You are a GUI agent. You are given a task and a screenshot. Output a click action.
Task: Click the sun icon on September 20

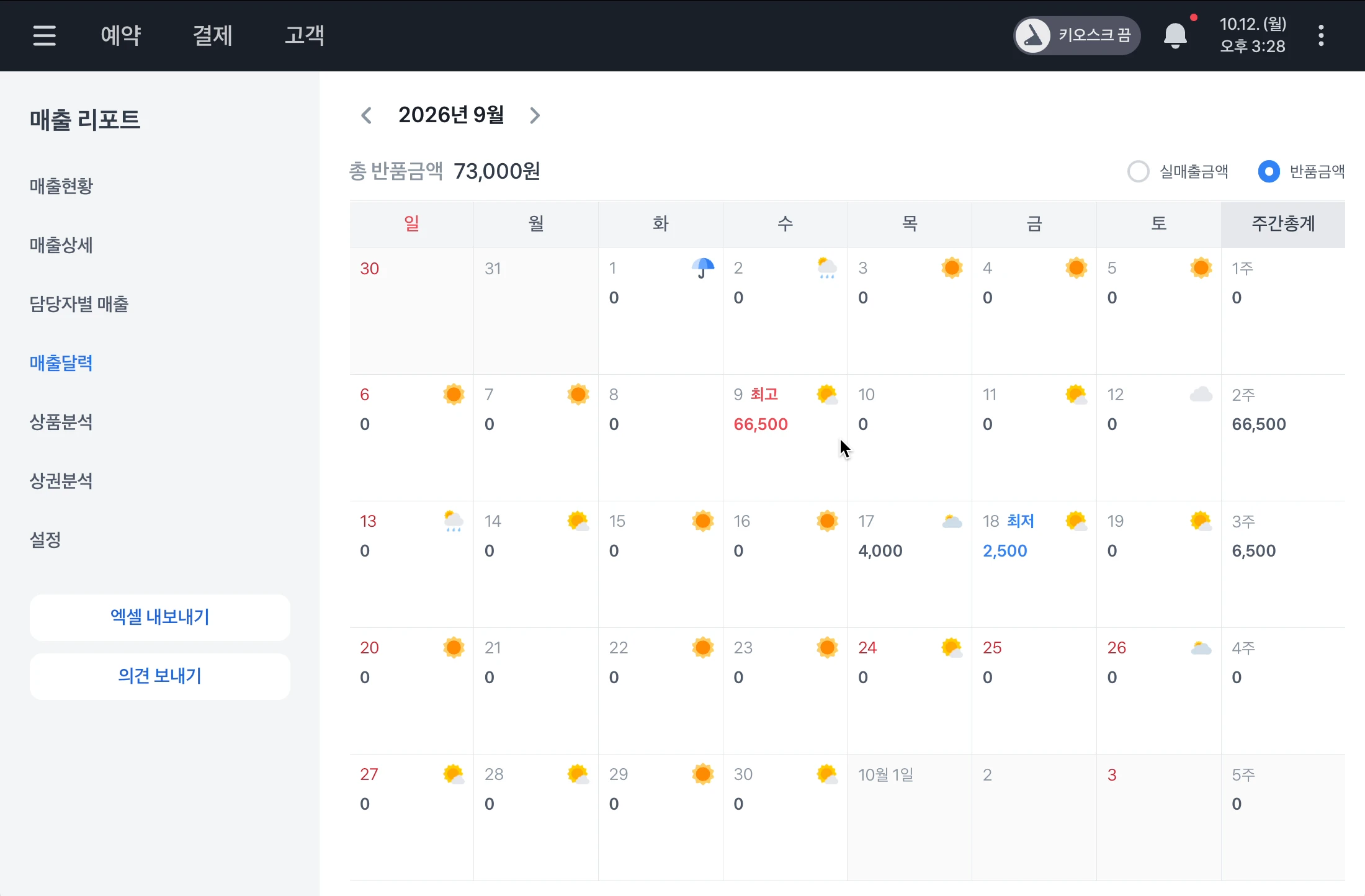pyautogui.click(x=454, y=648)
